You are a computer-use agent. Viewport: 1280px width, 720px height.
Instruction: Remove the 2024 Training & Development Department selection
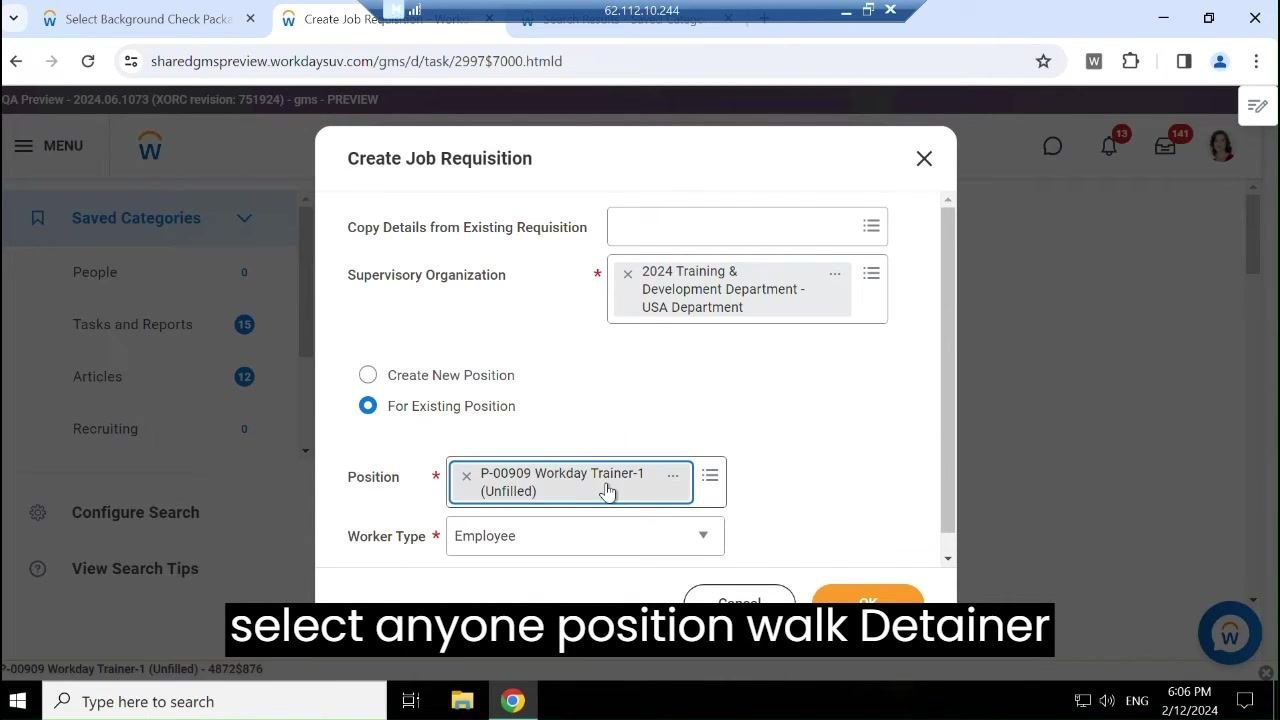pyautogui.click(x=628, y=274)
